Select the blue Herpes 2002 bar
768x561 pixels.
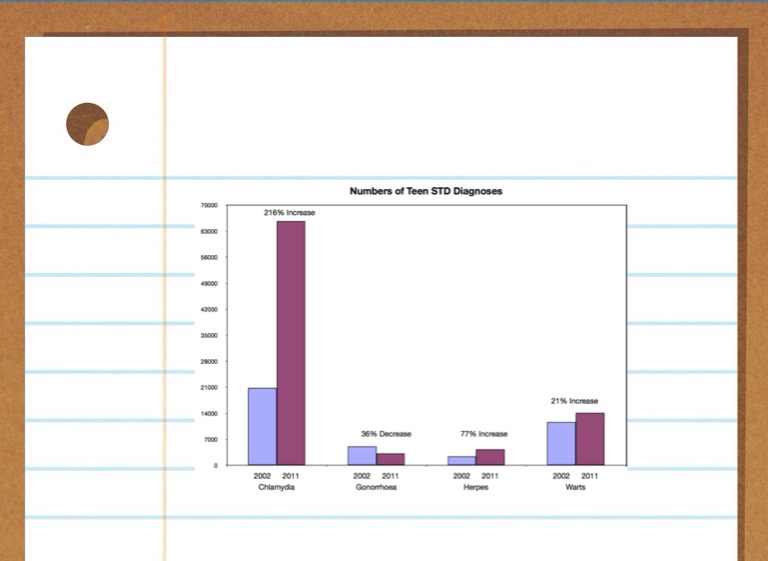point(461,460)
